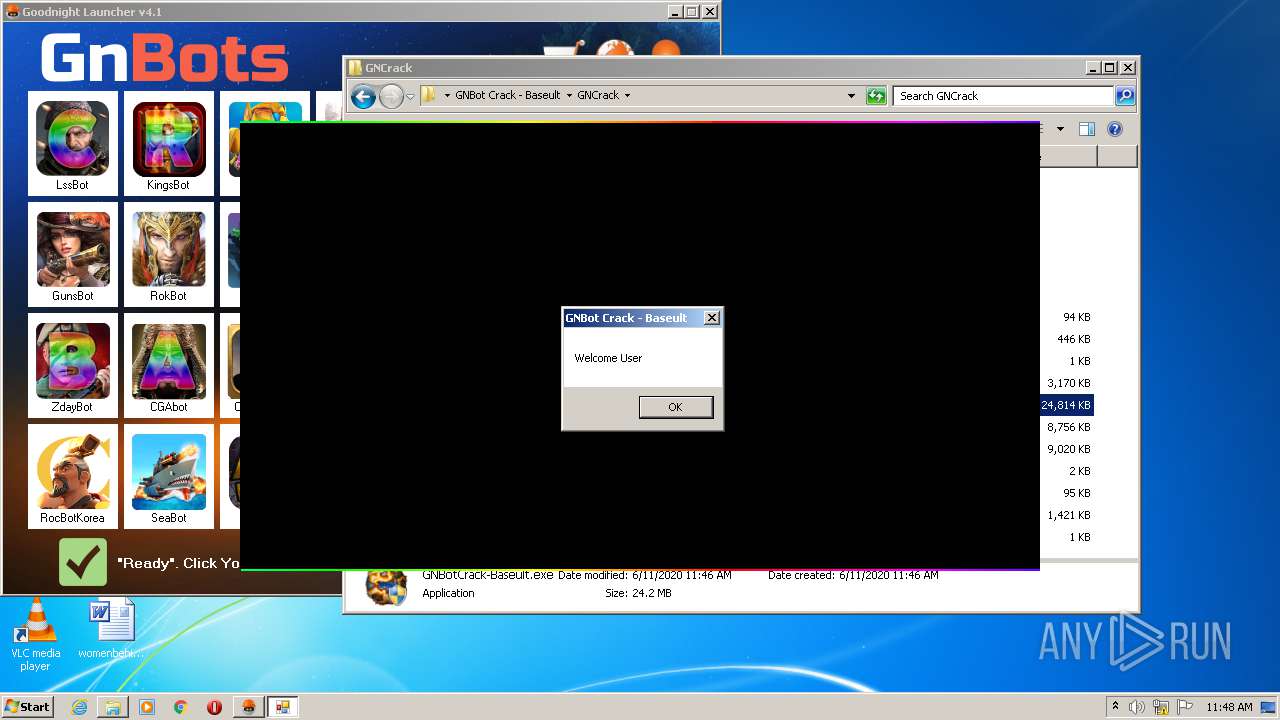Open the CGAbot tile

168,365
